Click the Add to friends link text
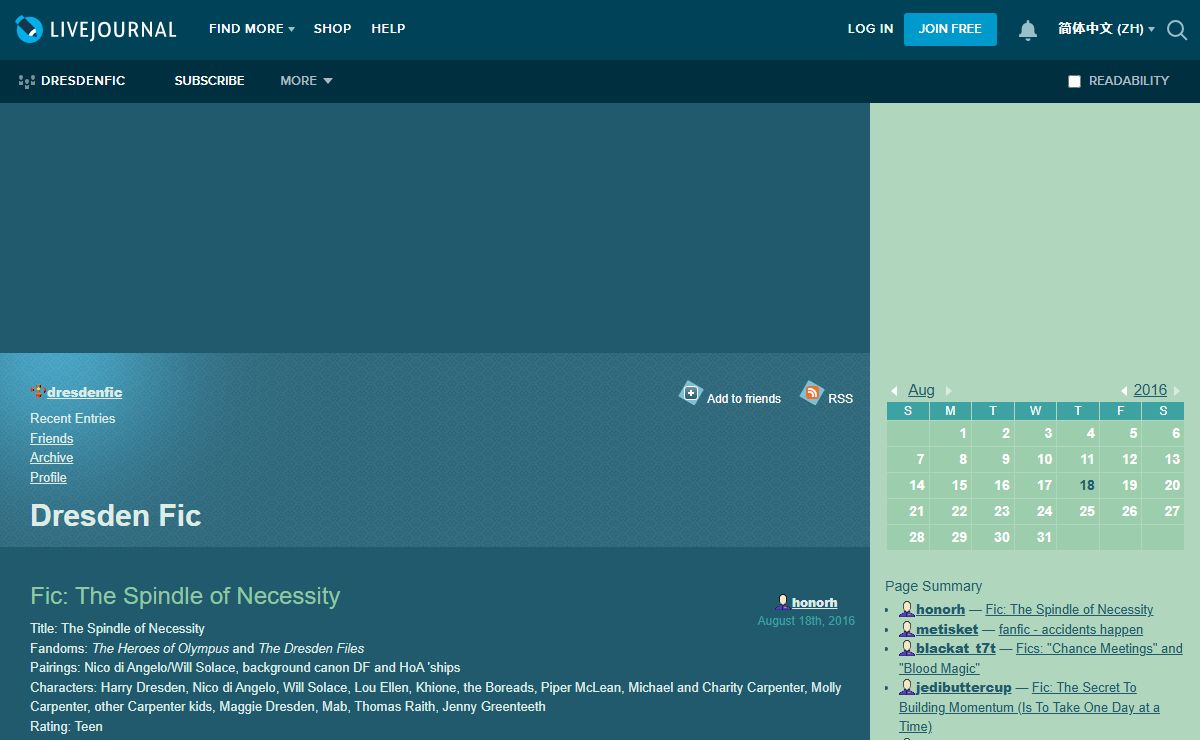This screenshot has width=1200, height=740. coord(744,398)
